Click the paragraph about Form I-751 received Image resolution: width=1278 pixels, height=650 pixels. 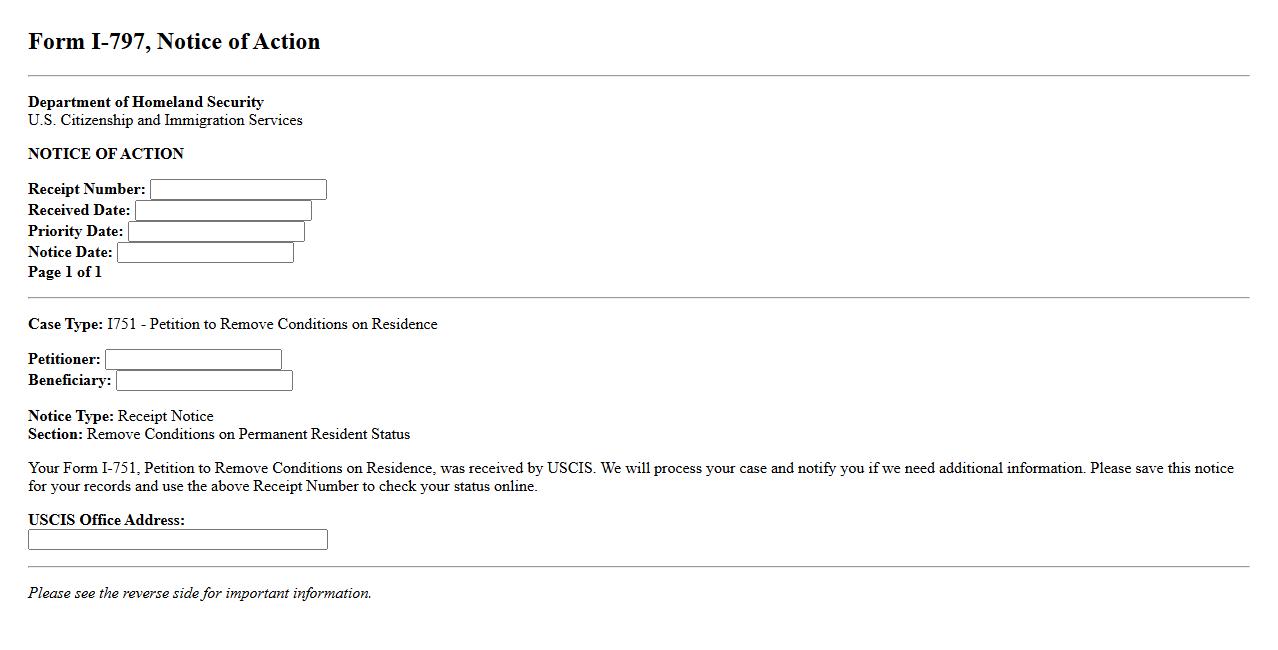coord(630,477)
